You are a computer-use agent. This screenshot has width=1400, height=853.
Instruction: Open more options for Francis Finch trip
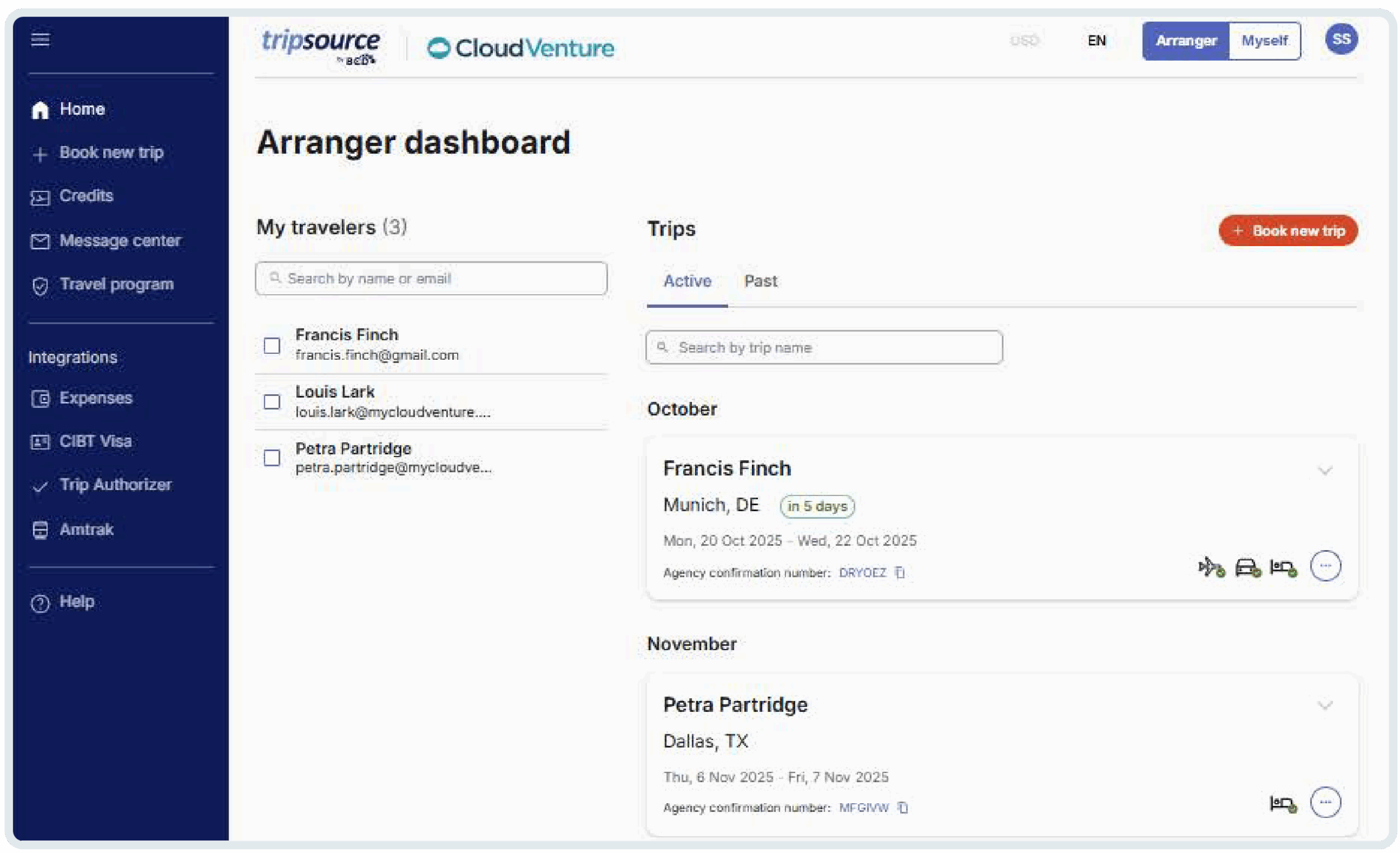tap(1325, 565)
